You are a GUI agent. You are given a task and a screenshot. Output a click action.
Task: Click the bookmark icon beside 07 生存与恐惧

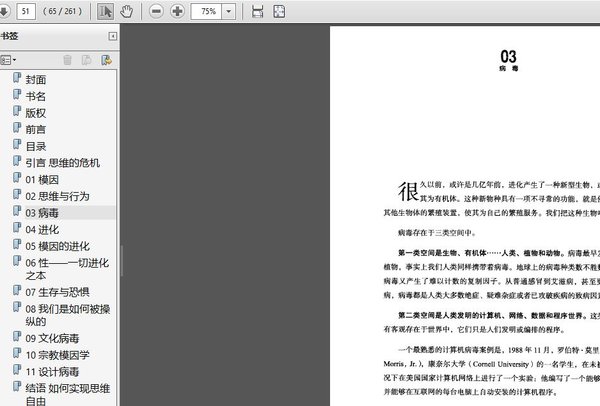pyautogui.click(x=17, y=290)
